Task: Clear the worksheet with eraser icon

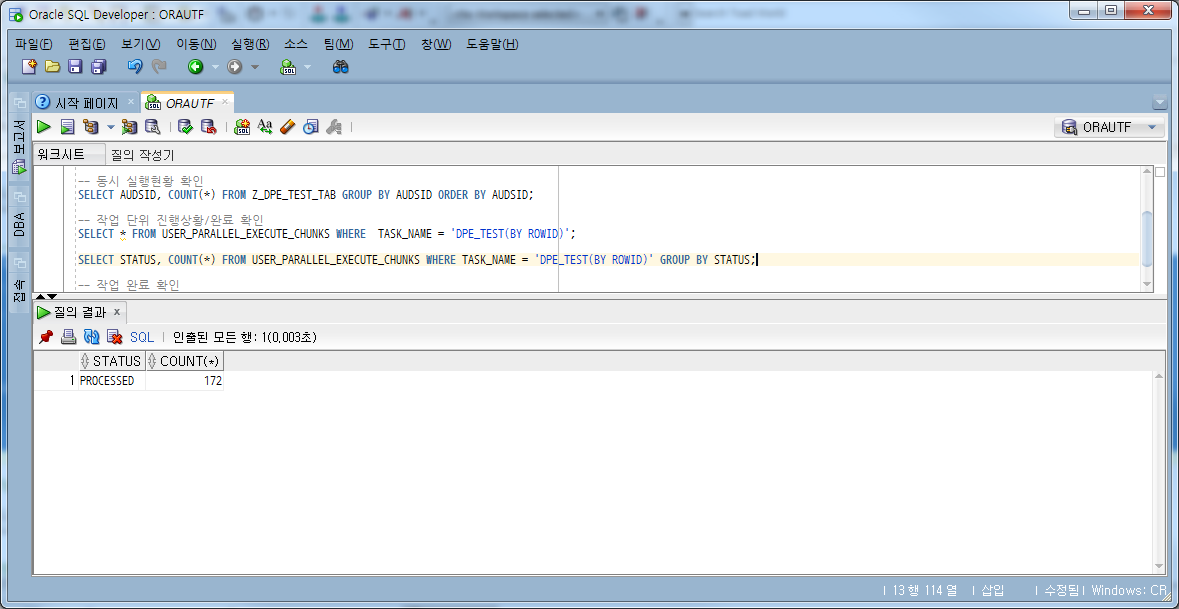Action: (x=288, y=127)
